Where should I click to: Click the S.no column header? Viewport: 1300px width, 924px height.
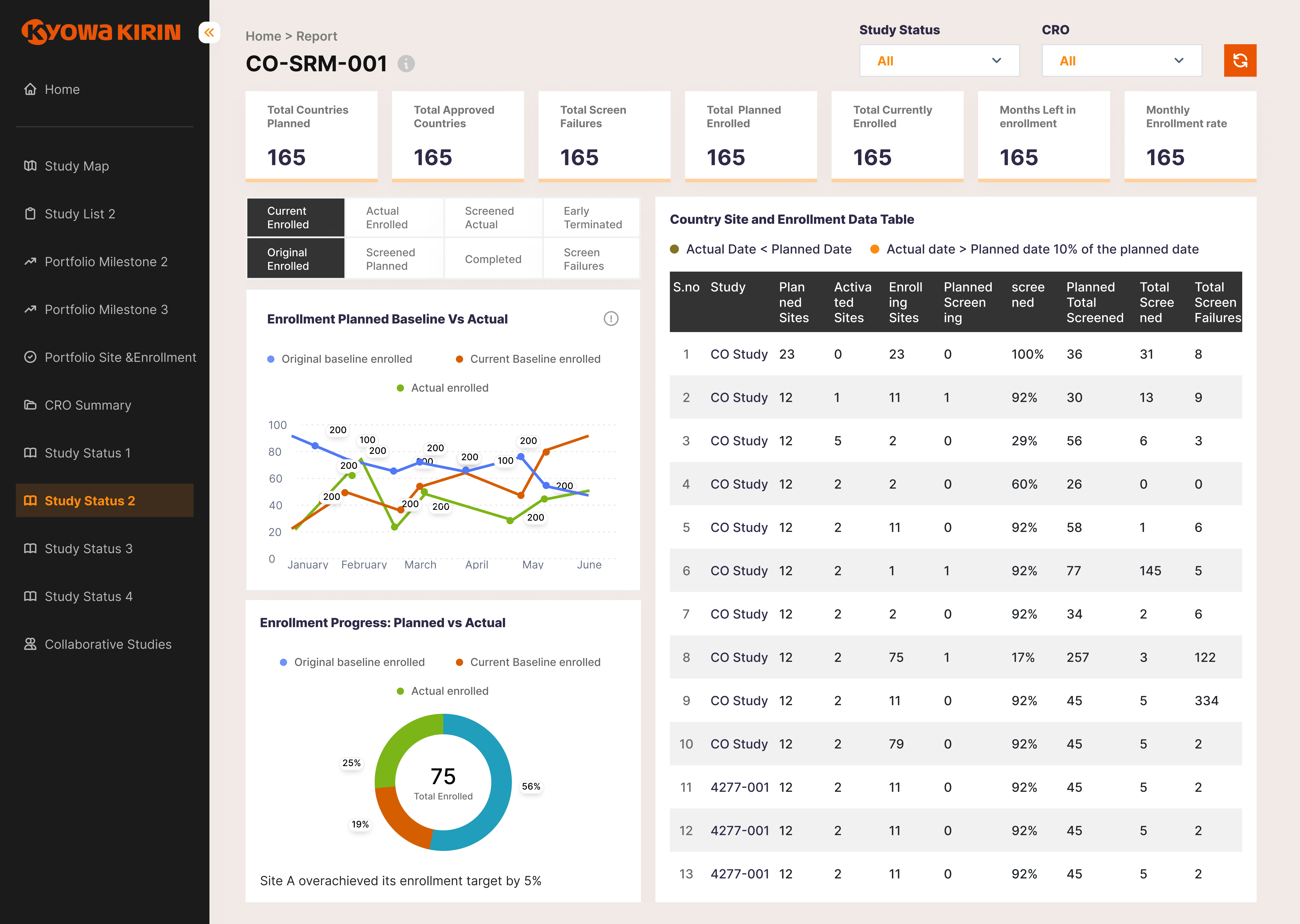[x=686, y=287]
